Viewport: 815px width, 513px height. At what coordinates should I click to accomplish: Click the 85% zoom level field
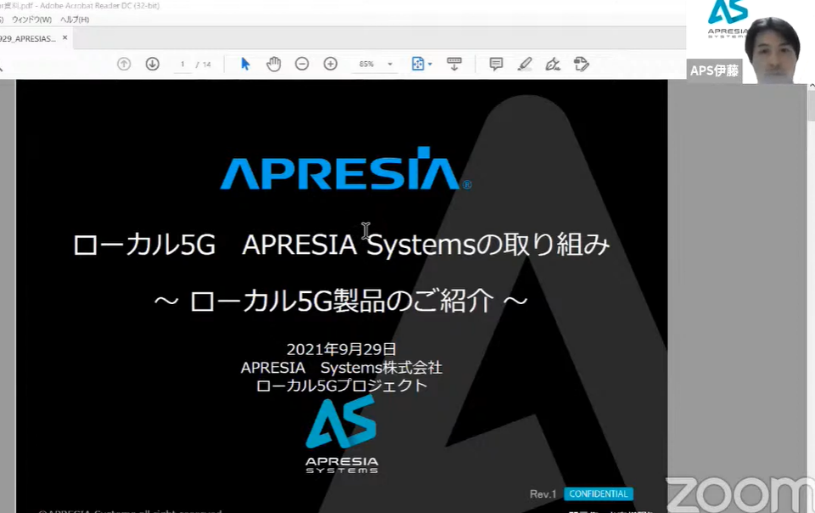(x=366, y=64)
